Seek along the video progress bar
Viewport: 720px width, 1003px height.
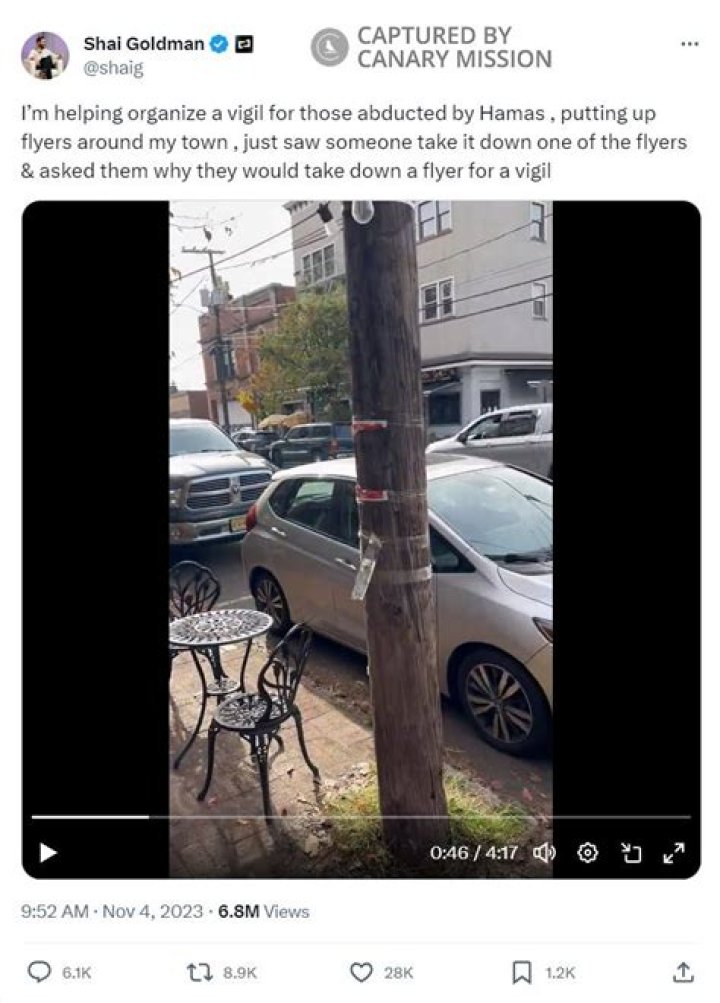coord(361,817)
